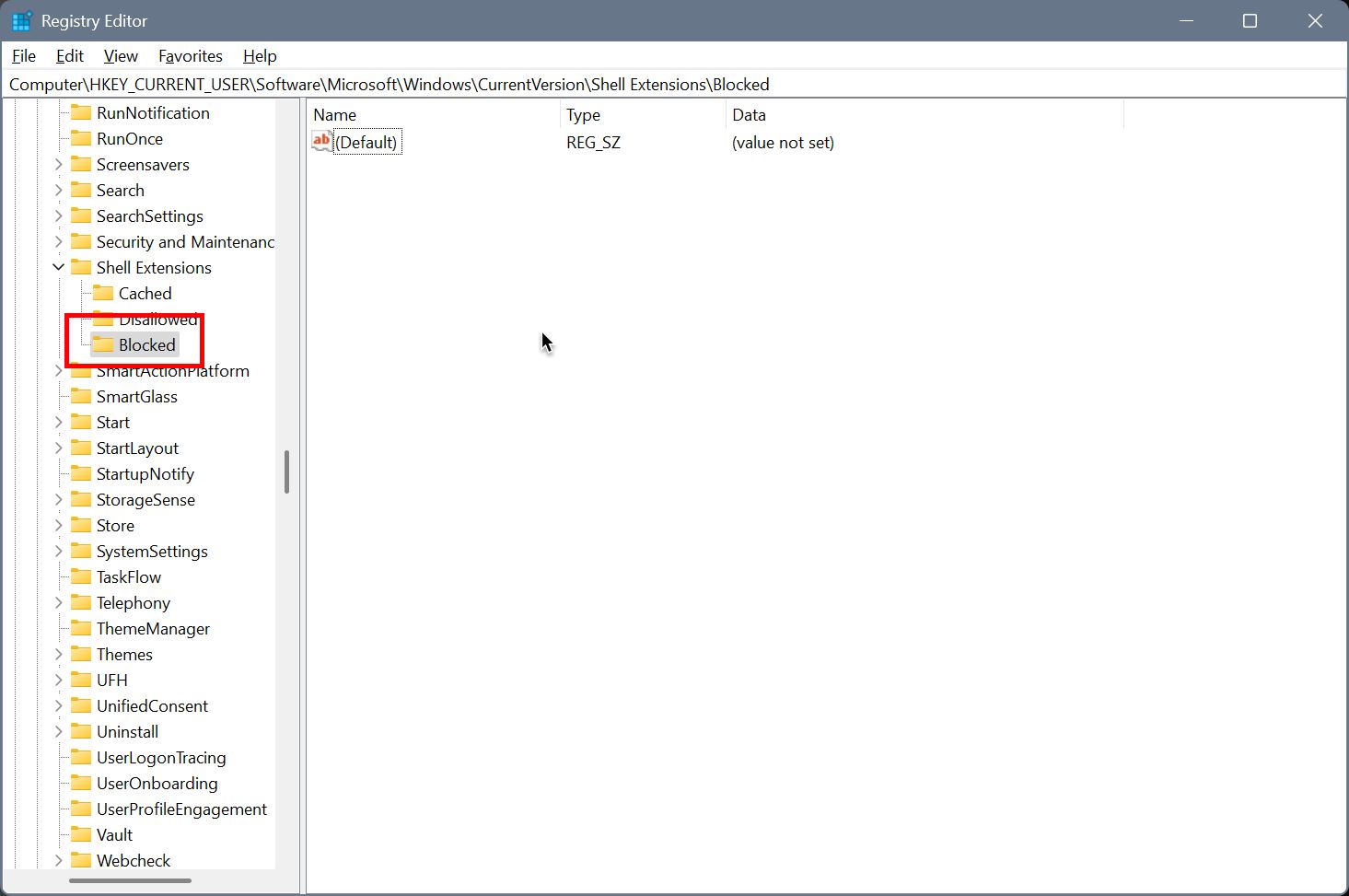Expand the StartLayout key
The width and height of the screenshot is (1349, 896).
(59, 448)
